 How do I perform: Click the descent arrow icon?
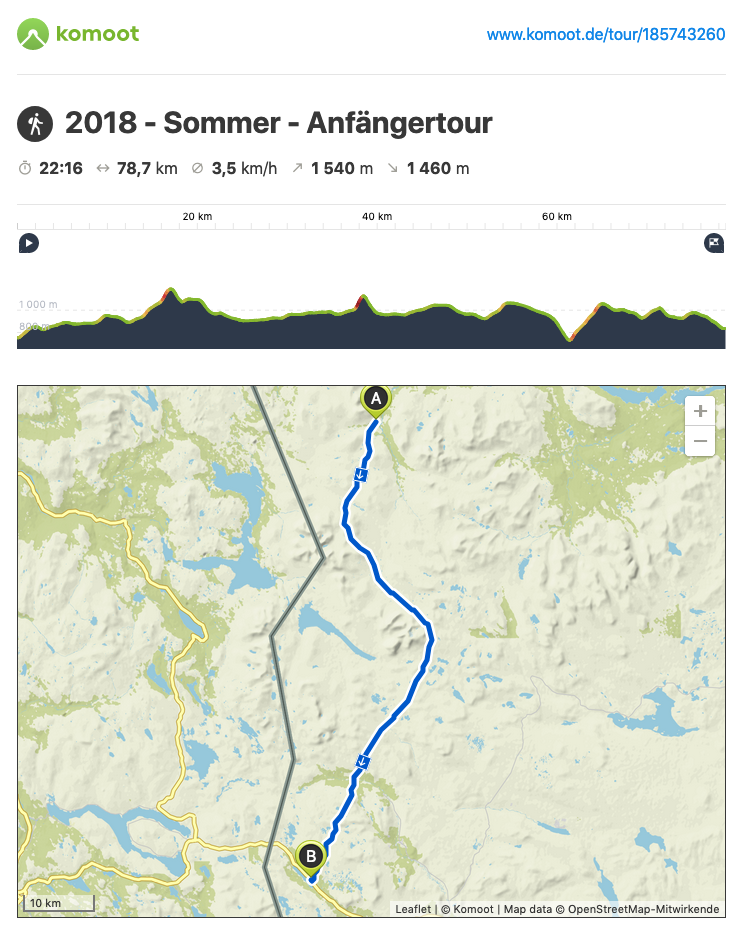pyautogui.click(x=393, y=168)
